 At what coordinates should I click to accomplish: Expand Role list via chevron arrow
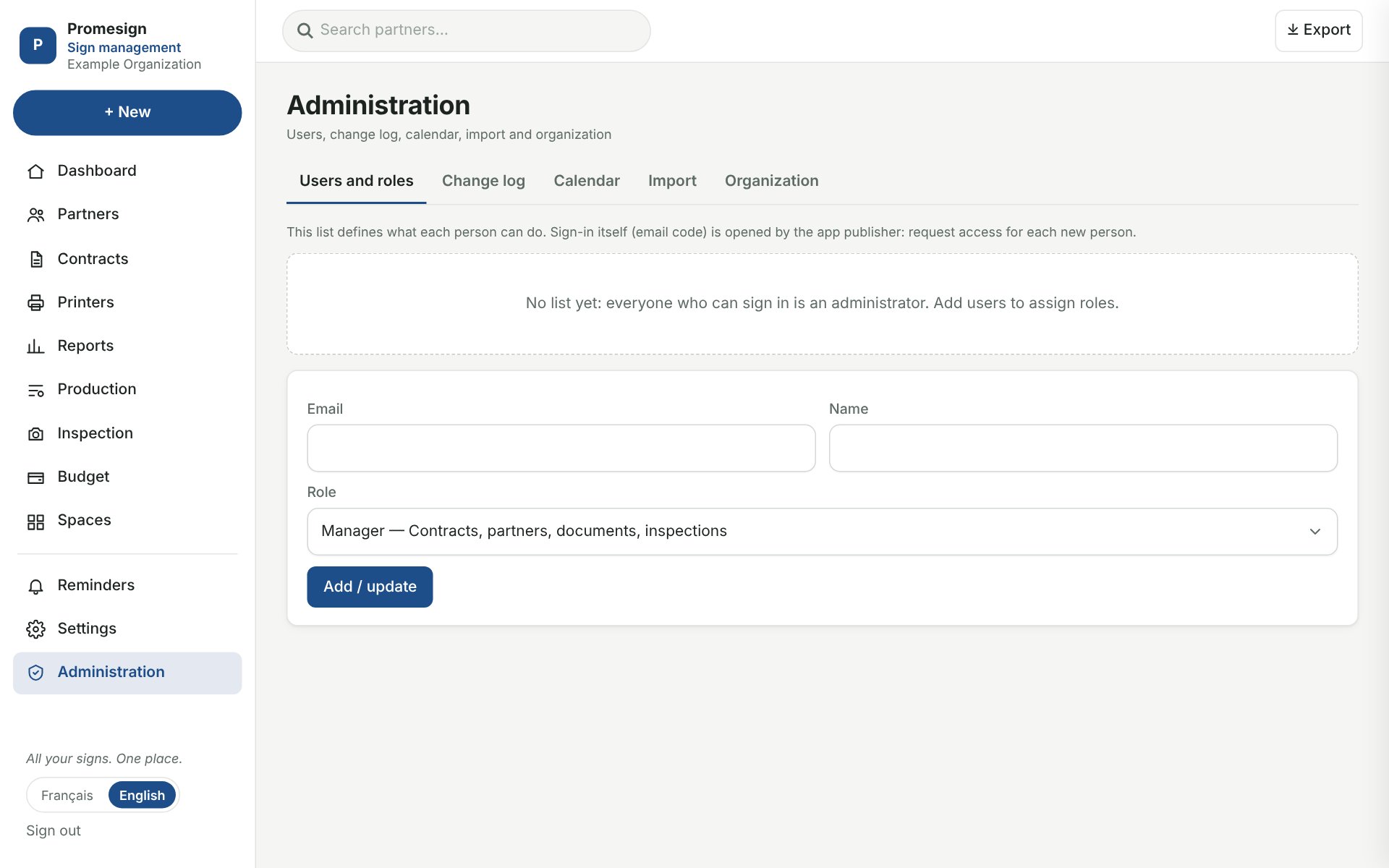pos(1314,532)
